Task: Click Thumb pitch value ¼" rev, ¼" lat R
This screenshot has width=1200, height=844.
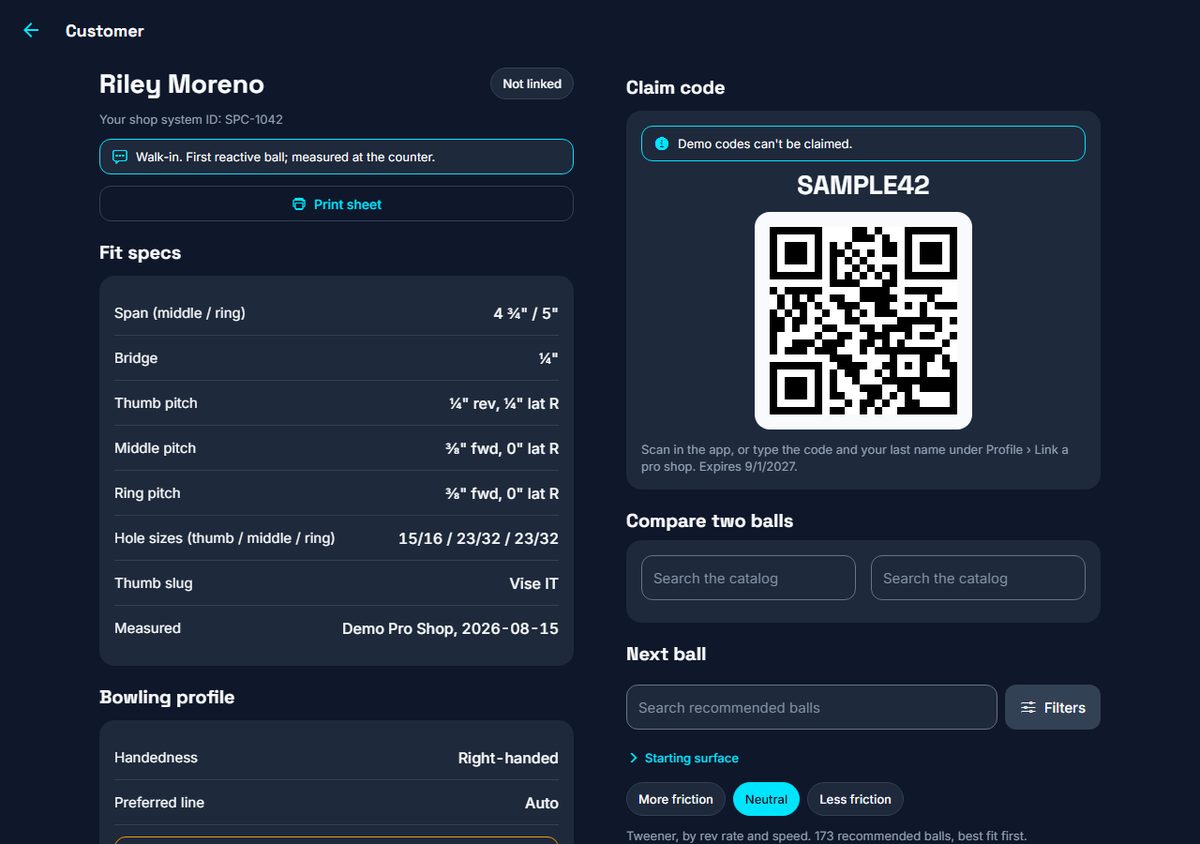Action: point(504,403)
